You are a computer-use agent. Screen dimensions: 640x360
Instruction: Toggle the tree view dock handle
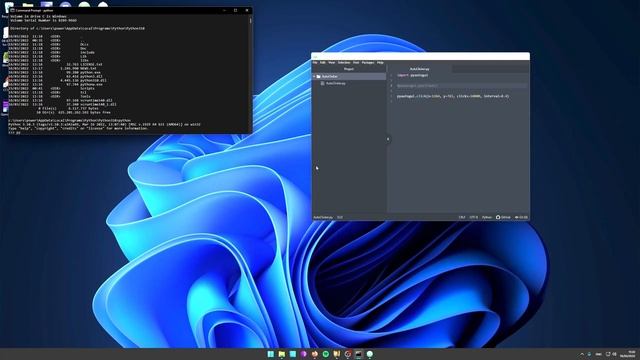coord(388,139)
